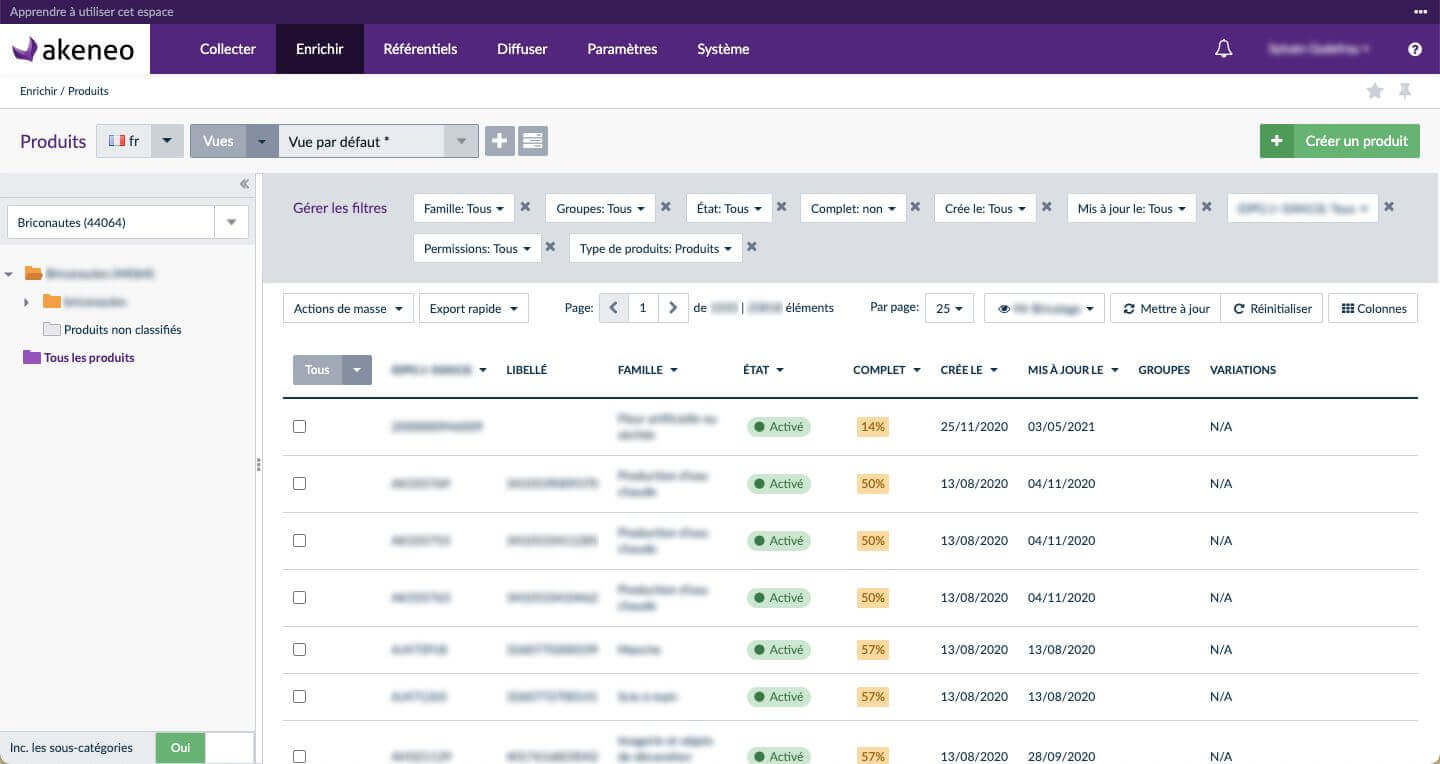Tick the checkbox of the 57% row
Image resolution: width=1440 pixels, height=764 pixels.
[x=299, y=650]
